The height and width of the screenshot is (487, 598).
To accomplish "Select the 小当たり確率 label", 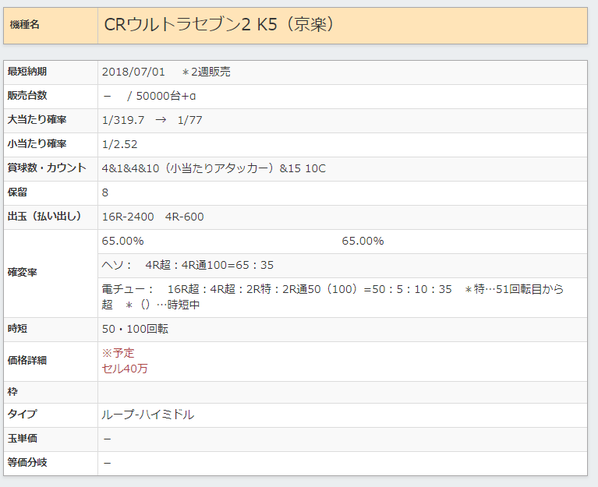I will click(37, 143).
